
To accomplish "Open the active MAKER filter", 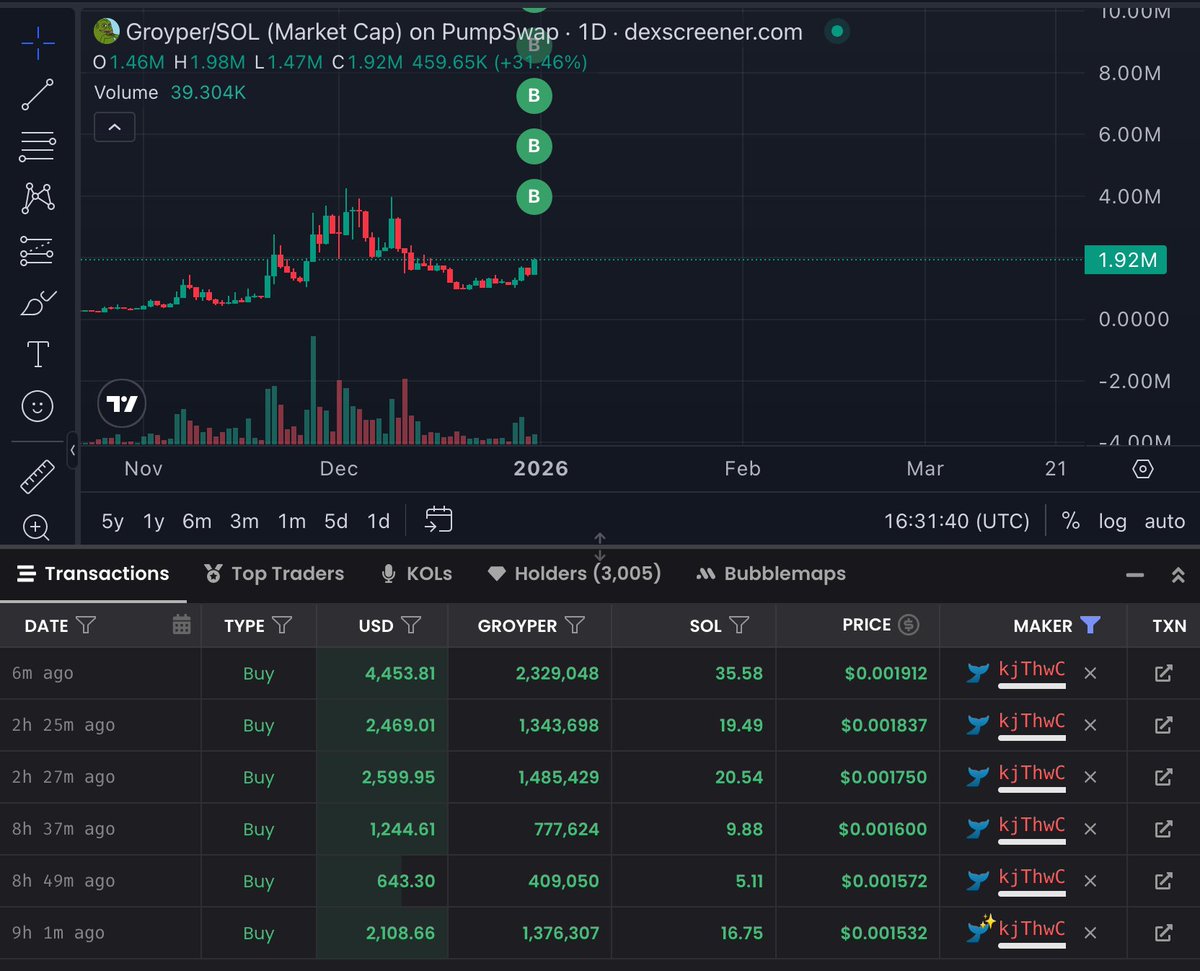I will (1090, 625).
